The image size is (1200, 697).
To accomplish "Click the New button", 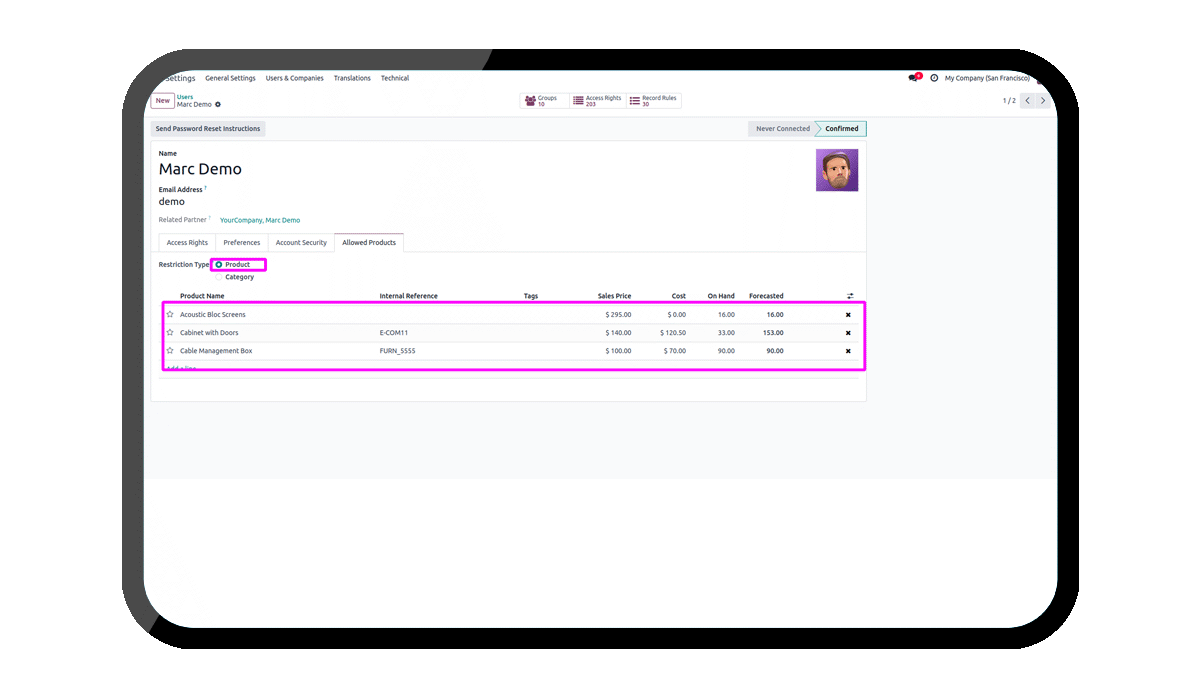I will pyautogui.click(x=162, y=101).
